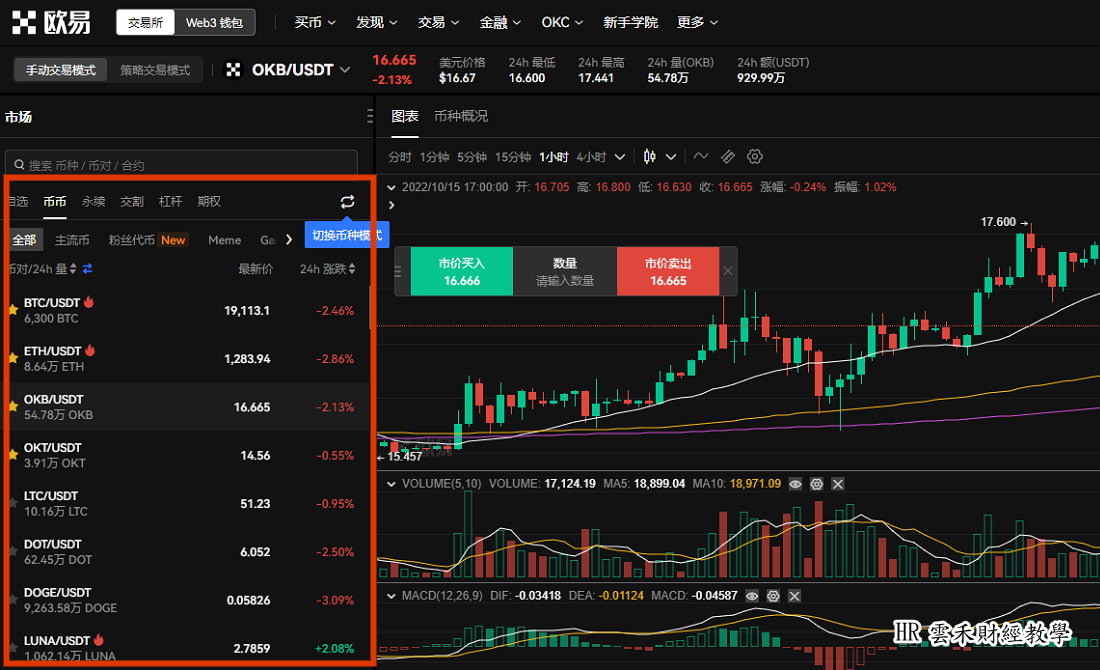Sort by 24h change arrows
1100x670 pixels.
[352, 269]
